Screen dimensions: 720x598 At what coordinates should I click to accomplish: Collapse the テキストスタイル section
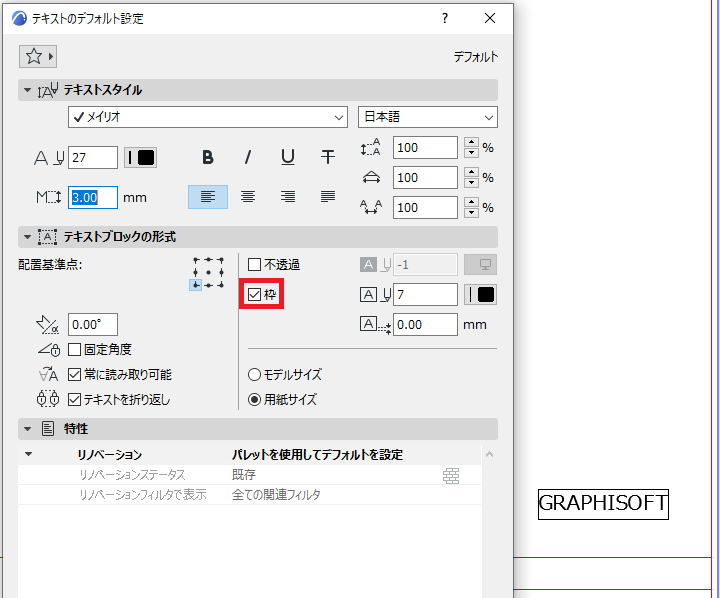[28, 90]
